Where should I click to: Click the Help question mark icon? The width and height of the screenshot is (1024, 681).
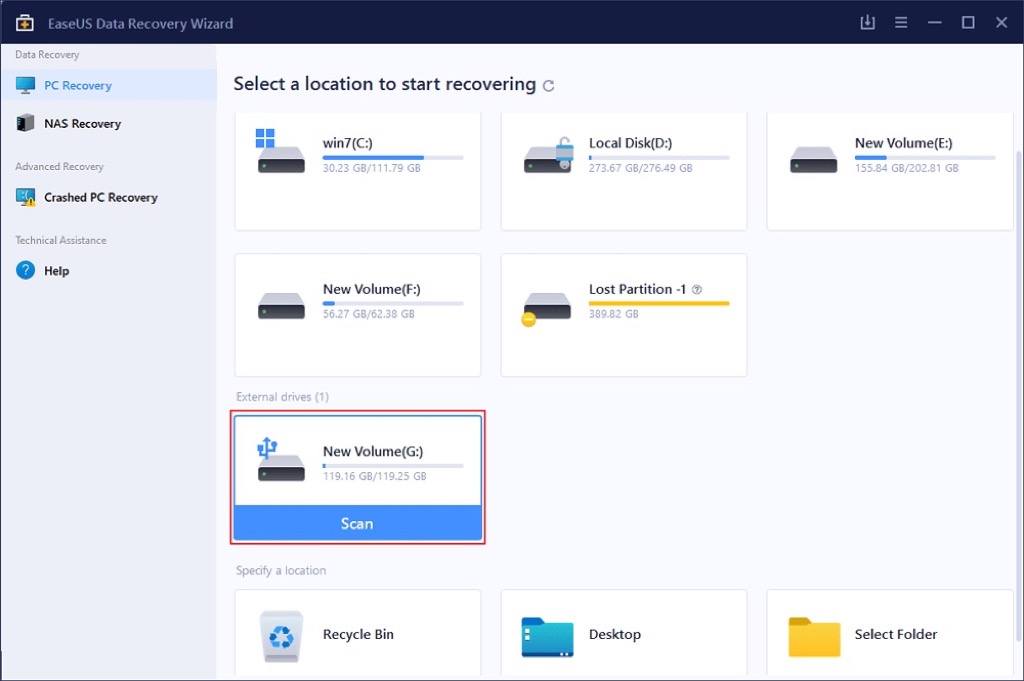tap(26, 271)
